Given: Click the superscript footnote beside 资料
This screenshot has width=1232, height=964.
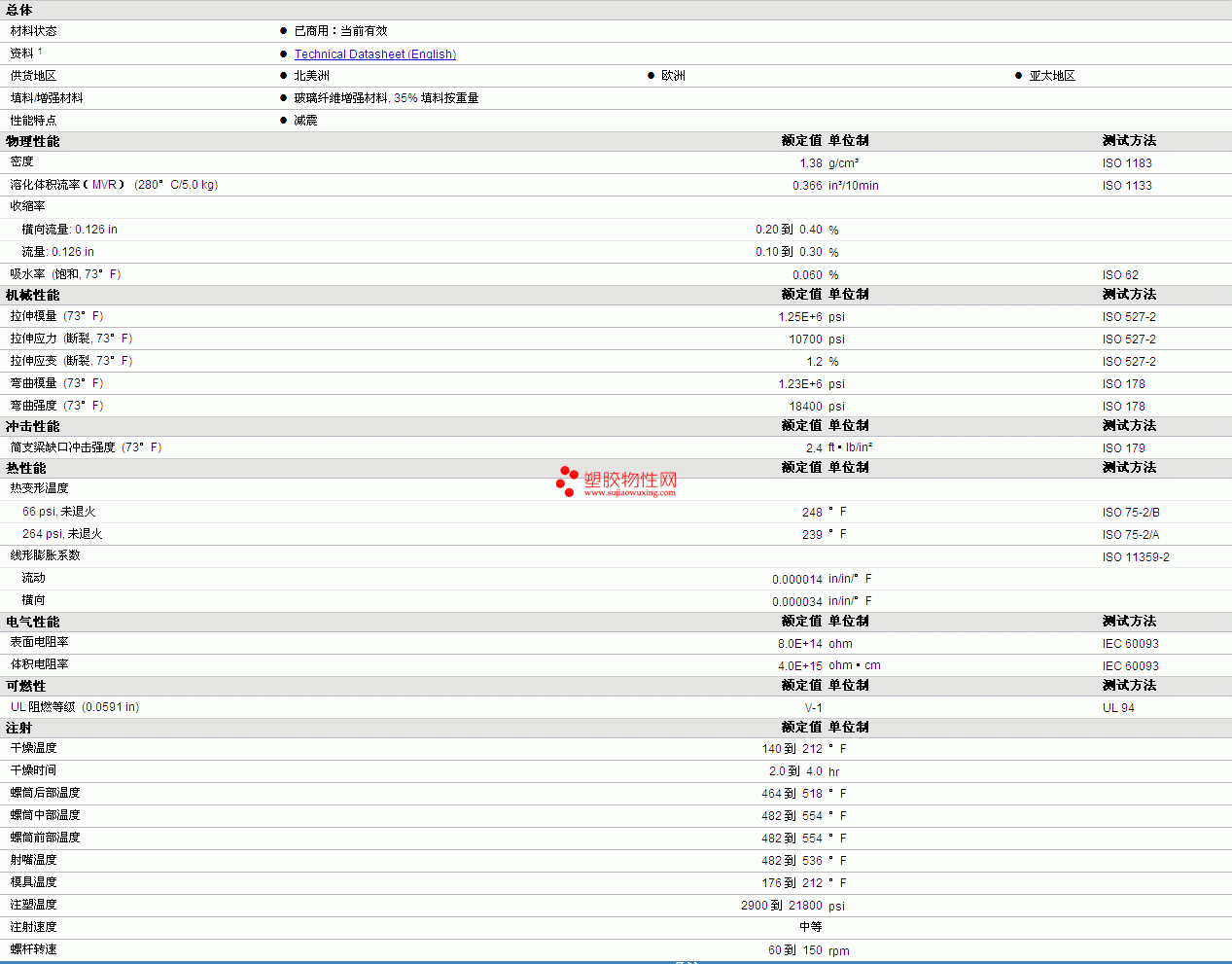Looking at the screenshot, I should pyautogui.click(x=40, y=51).
